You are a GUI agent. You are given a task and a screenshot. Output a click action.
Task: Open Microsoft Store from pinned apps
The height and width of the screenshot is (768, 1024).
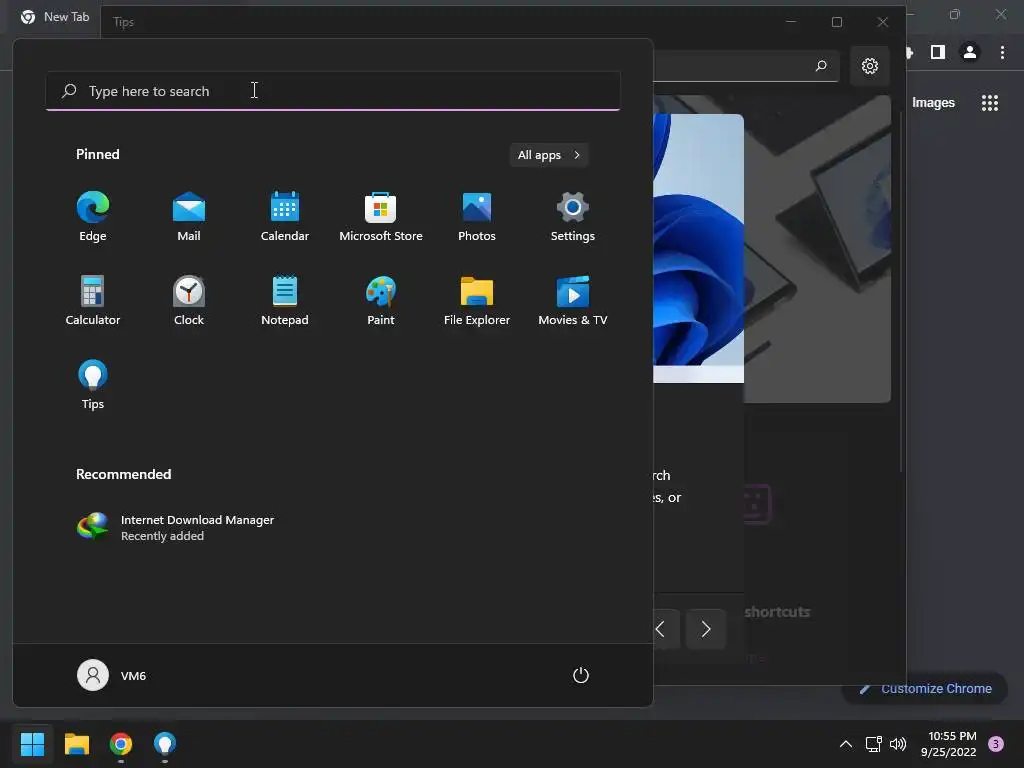pos(381,217)
